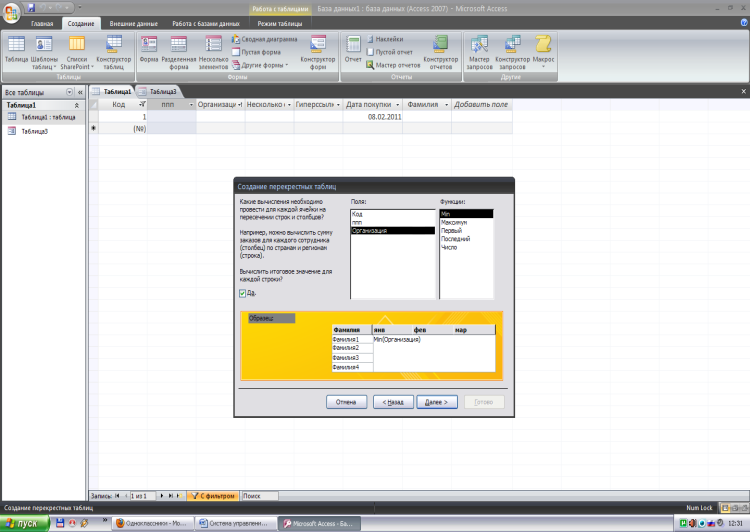
Task: Click Конструктор отчетов icon
Action: point(441,53)
